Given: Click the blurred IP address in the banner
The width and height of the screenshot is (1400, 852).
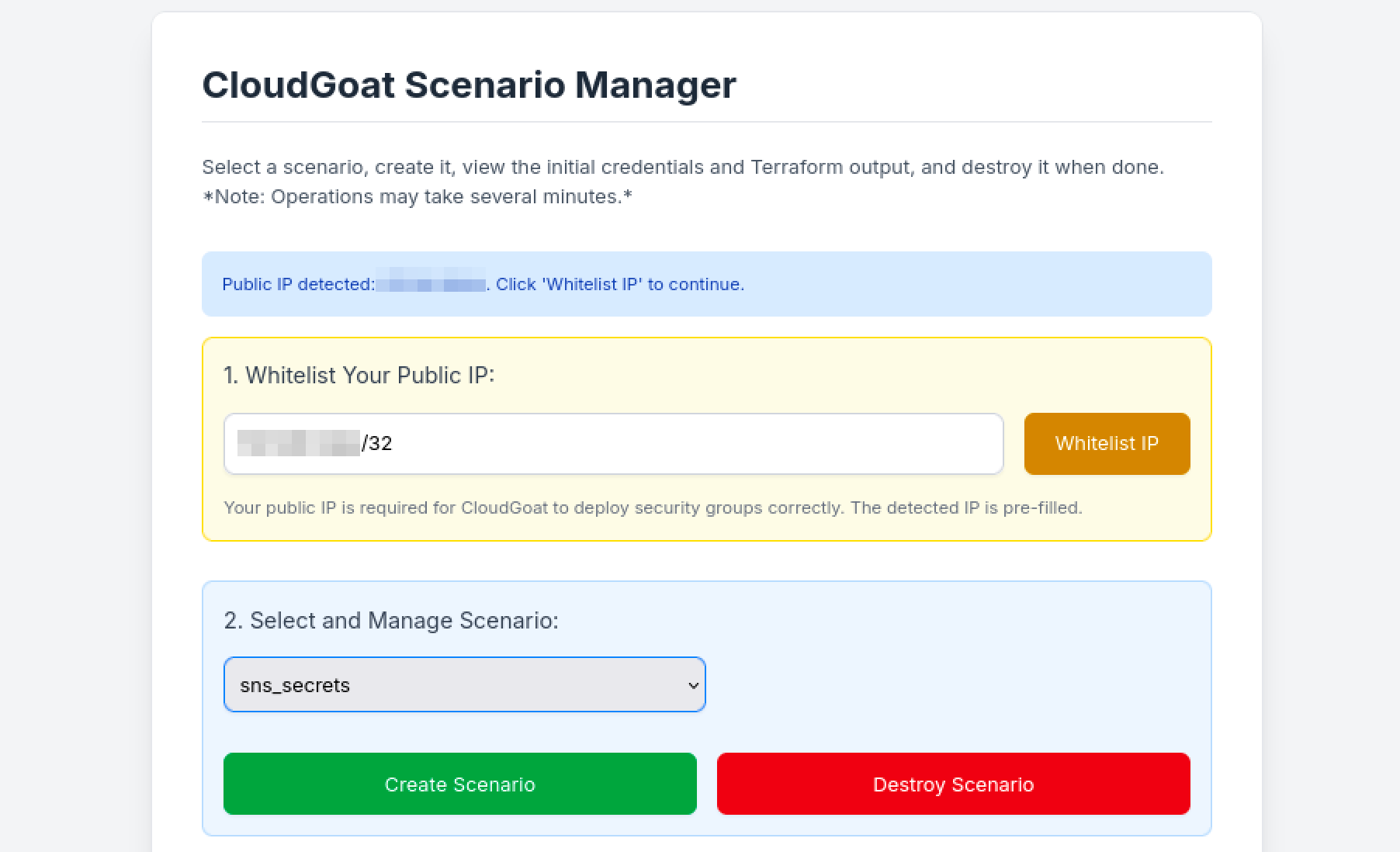Looking at the screenshot, I should (x=431, y=285).
